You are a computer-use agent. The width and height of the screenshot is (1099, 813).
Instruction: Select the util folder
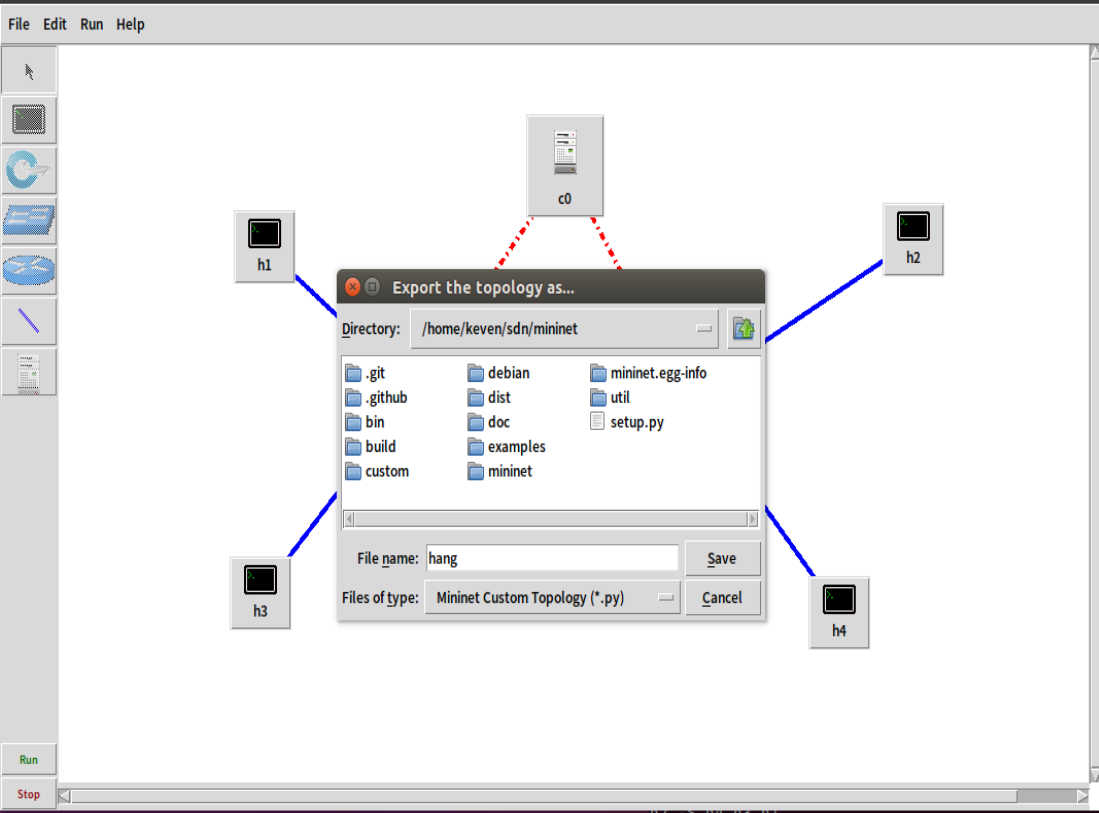tap(610, 397)
